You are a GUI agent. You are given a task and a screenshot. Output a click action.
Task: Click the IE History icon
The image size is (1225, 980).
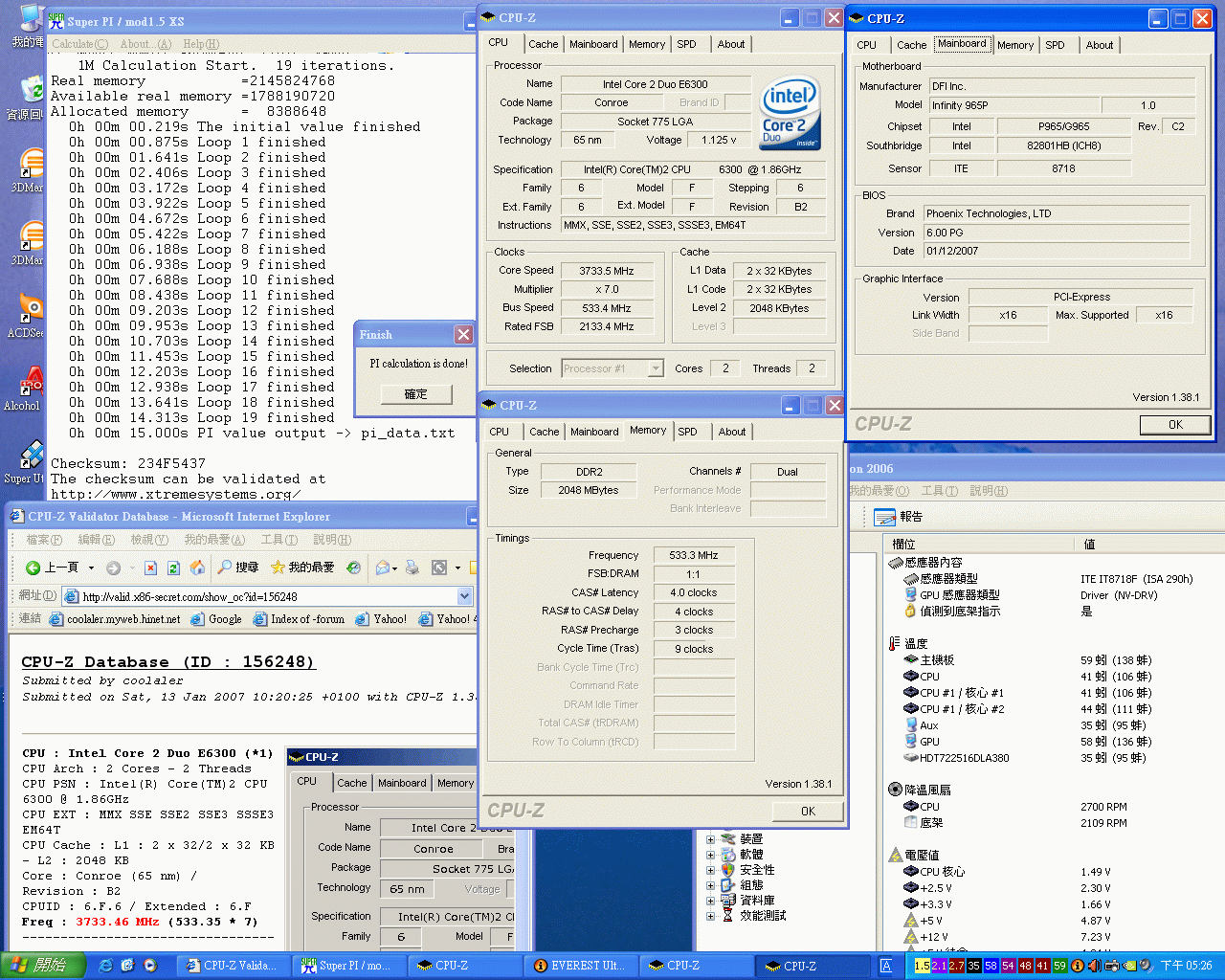pyautogui.click(x=353, y=568)
